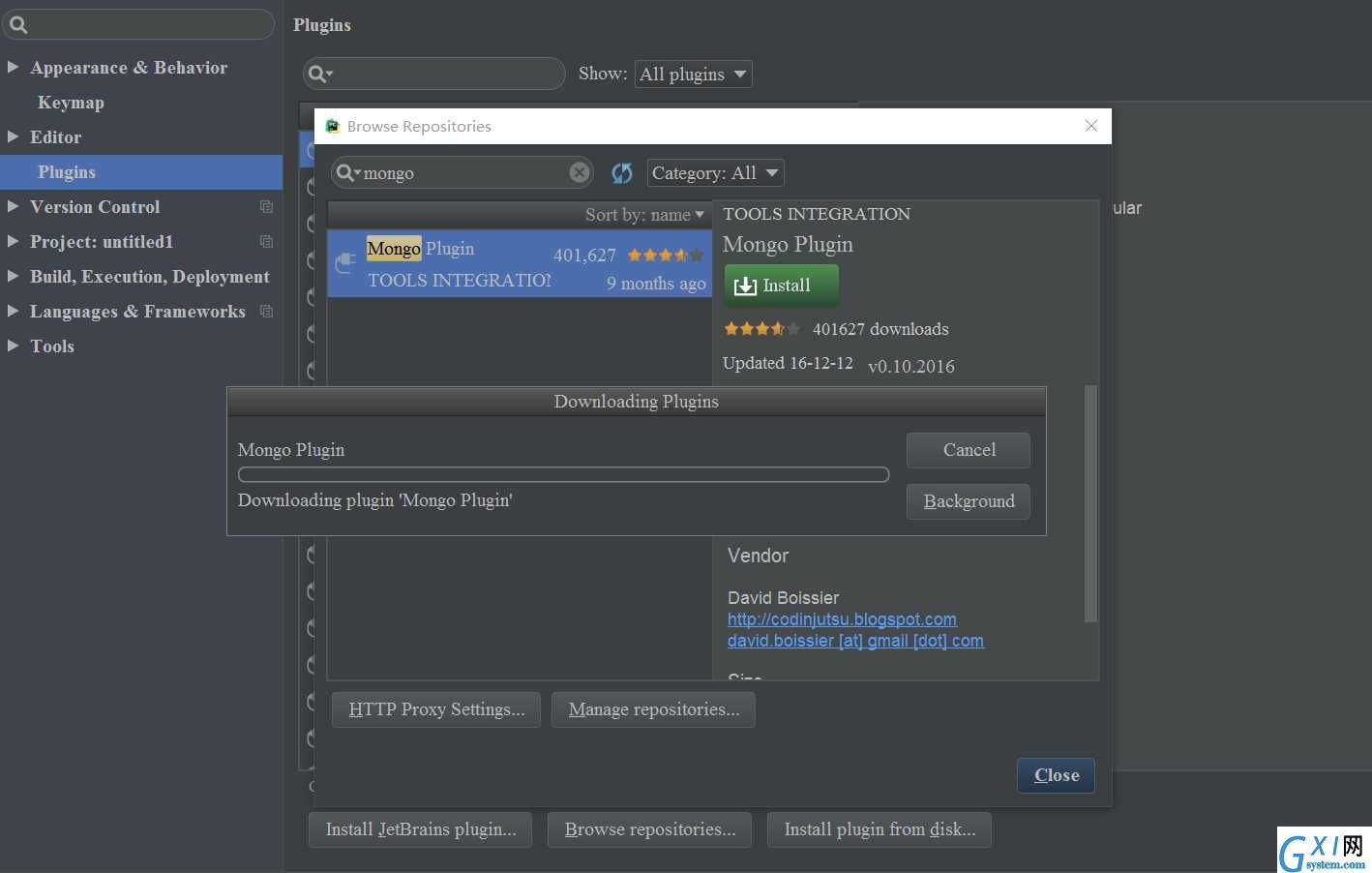
Task: Open the Category: All dropdown
Action: click(x=715, y=173)
